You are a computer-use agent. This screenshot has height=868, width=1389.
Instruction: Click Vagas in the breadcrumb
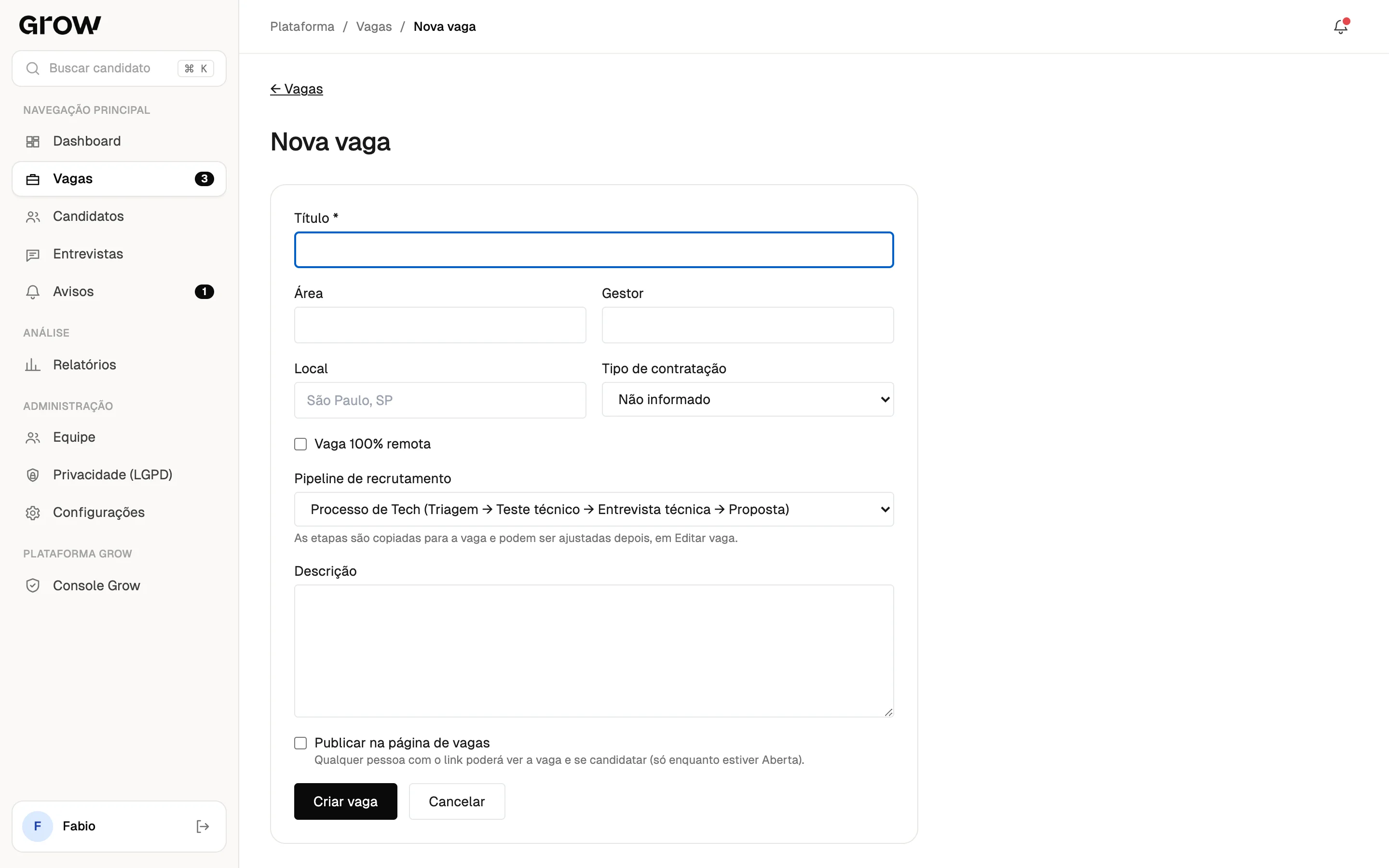click(374, 27)
